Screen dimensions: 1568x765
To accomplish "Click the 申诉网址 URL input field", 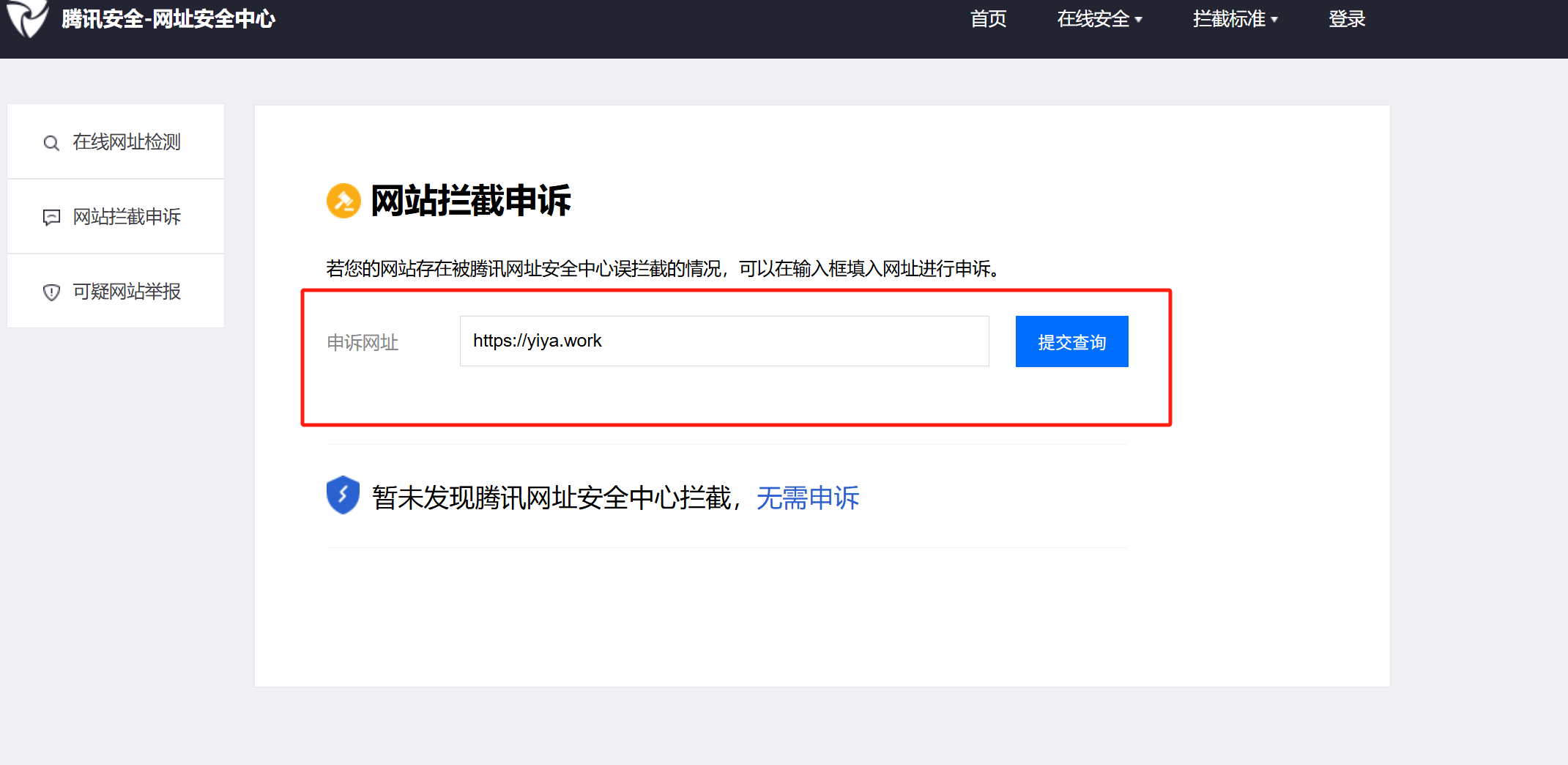I will pyautogui.click(x=724, y=341).
